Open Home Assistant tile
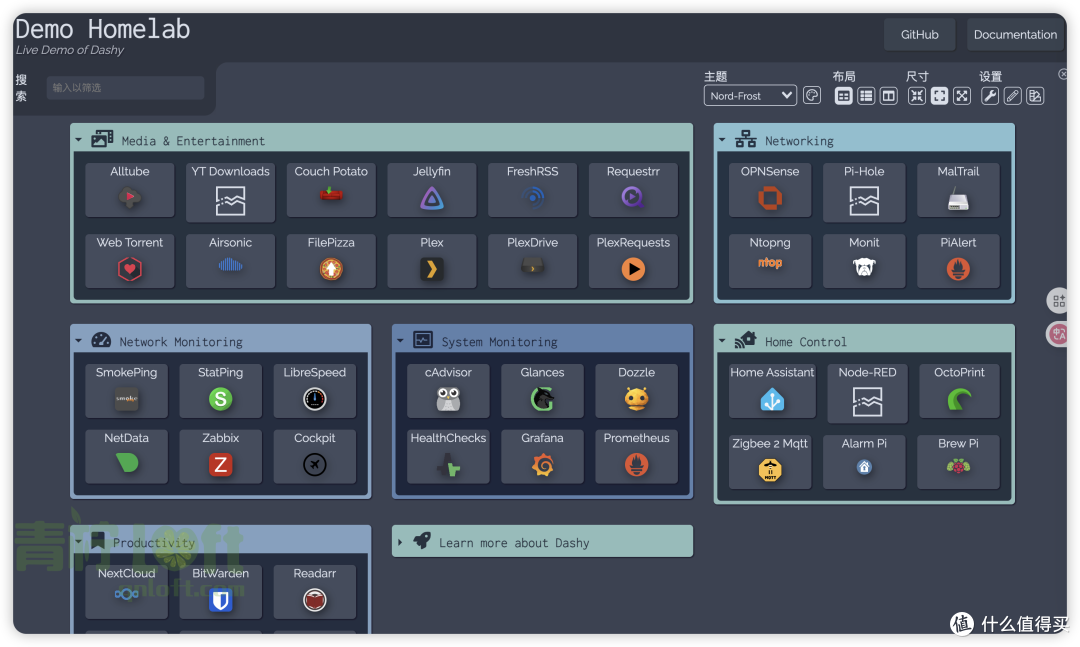The image size is (1080, 647). pos(772,391)
